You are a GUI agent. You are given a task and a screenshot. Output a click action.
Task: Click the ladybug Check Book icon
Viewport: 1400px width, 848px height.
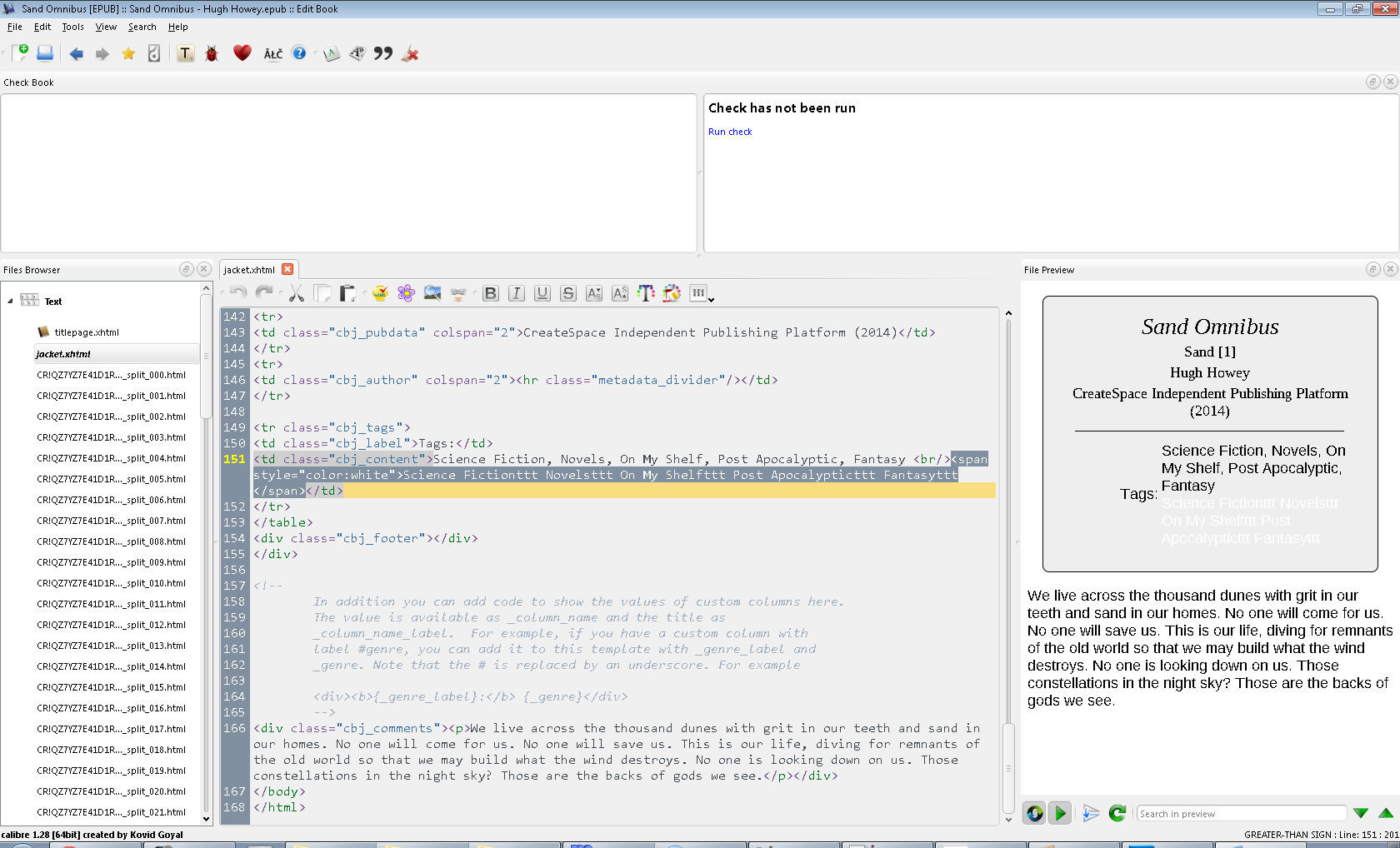[x=212, y=54]
